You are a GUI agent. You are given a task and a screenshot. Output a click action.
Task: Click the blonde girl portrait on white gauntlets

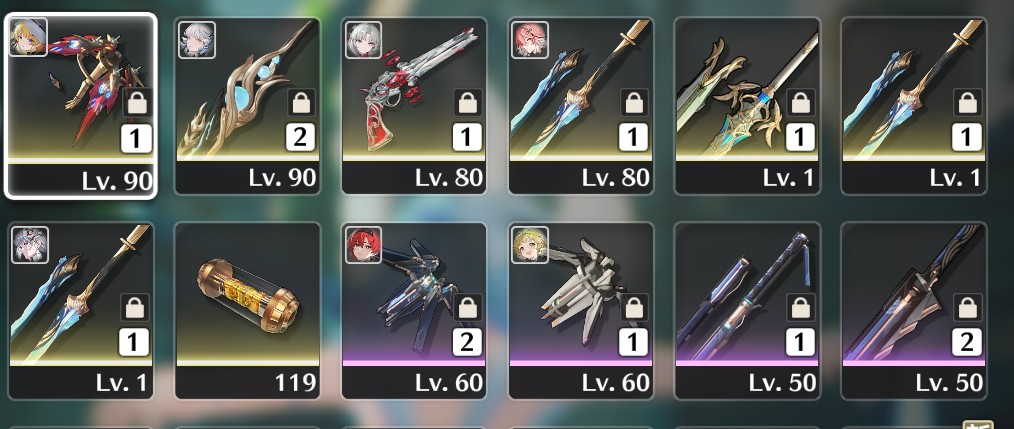tap(530, 245)
